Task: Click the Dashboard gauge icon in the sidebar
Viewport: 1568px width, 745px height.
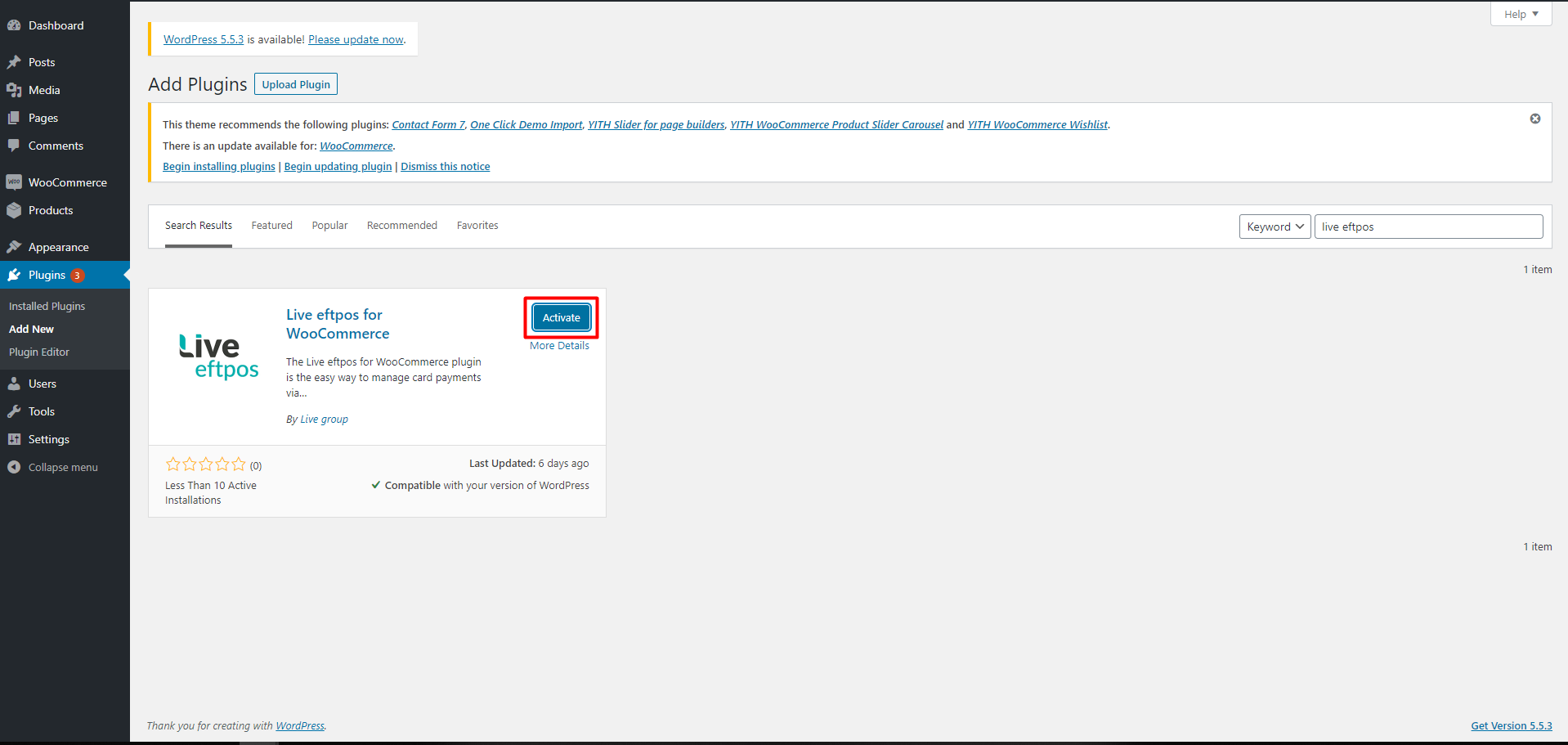Action: tap(14, 25)
